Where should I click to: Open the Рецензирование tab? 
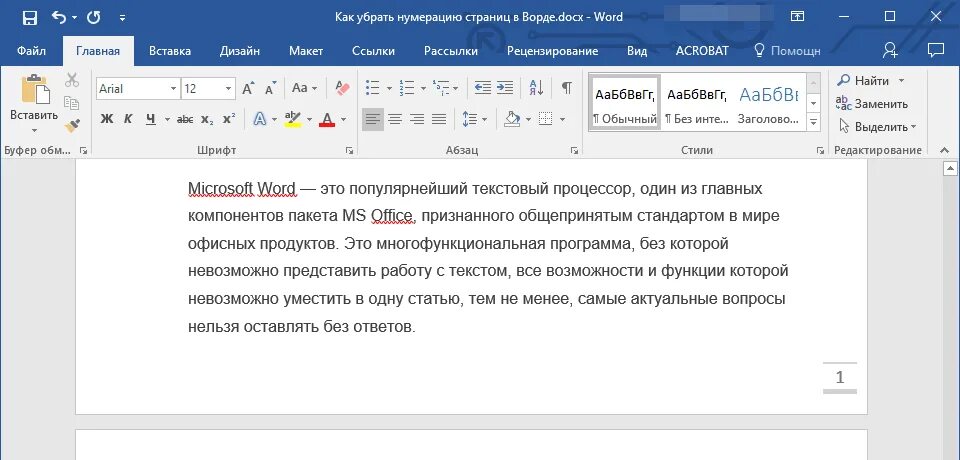552,51
